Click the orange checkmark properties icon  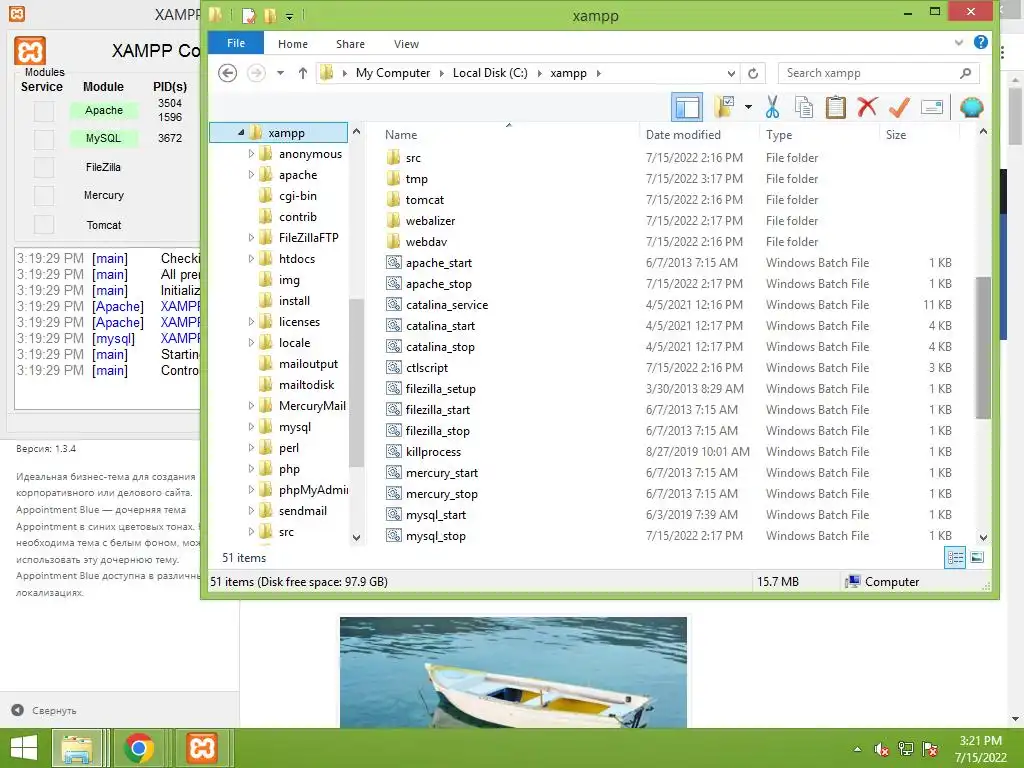[x=899, y=107]
